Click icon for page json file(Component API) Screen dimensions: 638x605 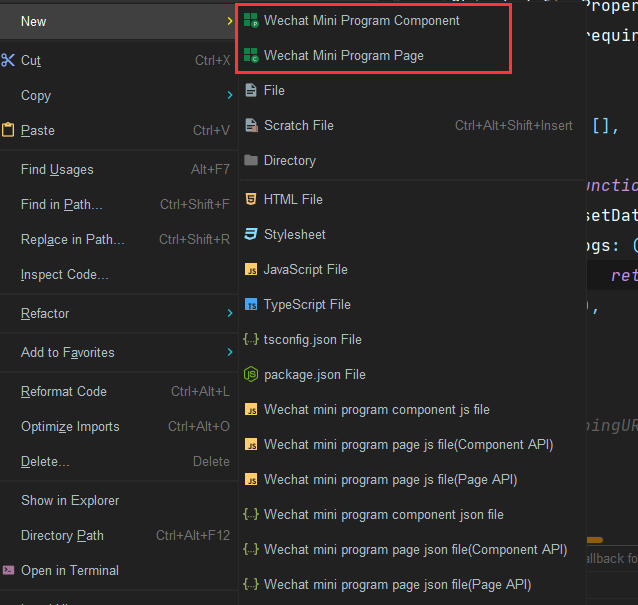pos(251,549)
